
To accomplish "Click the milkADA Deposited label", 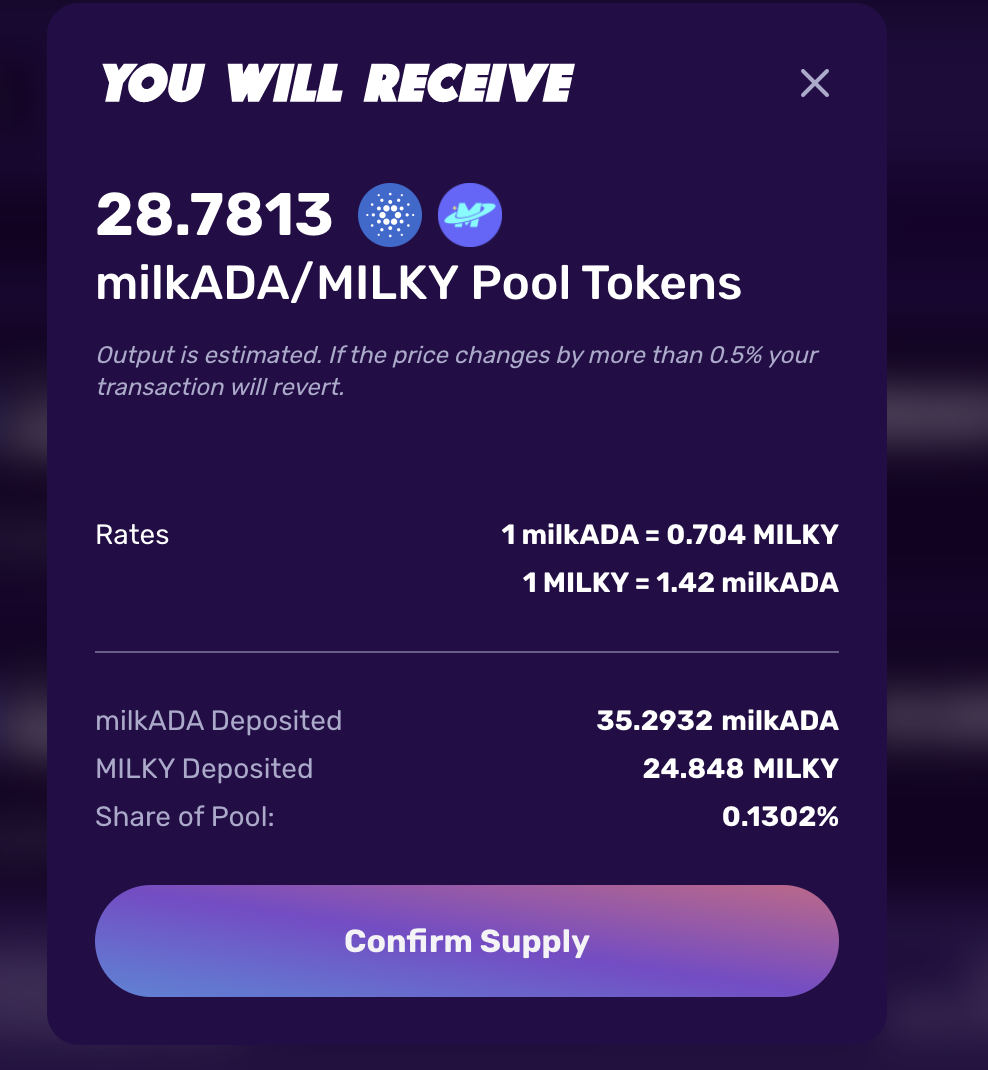I will click(218, 721).
